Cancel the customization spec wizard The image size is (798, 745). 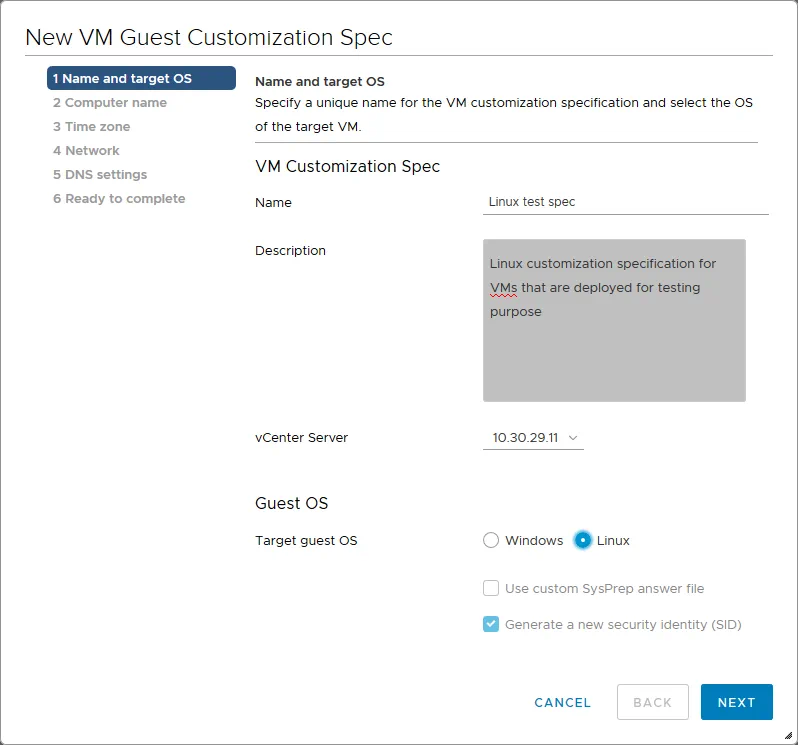563,702
